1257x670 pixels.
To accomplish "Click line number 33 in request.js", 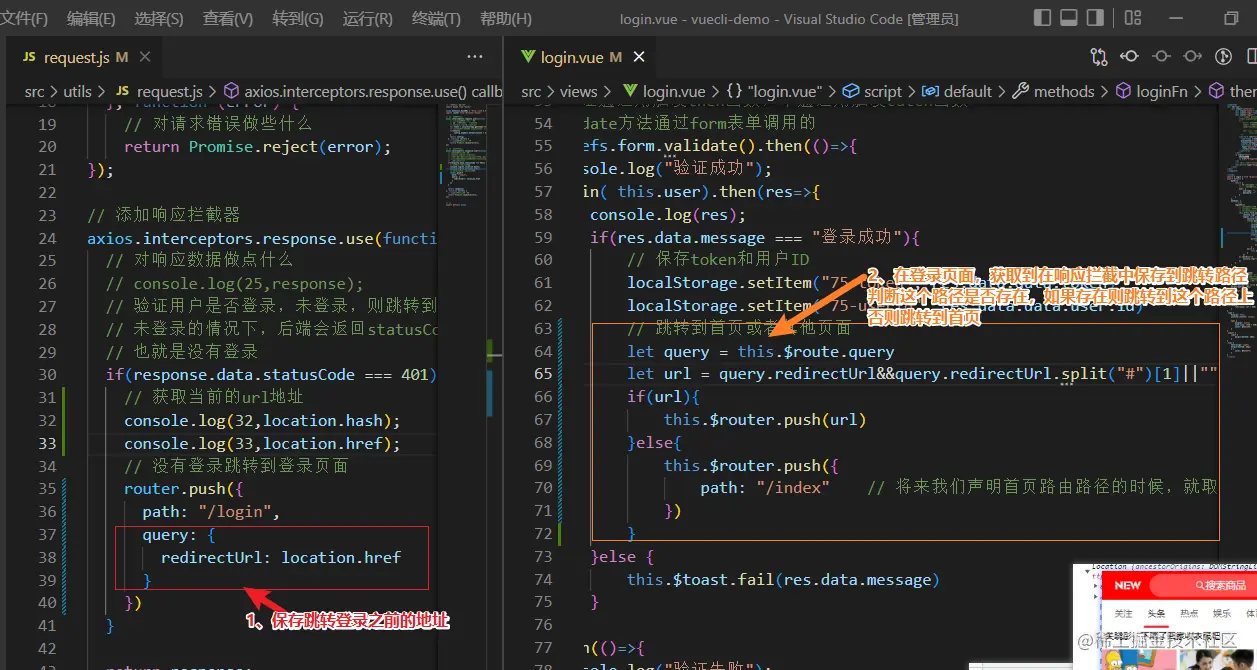I will [x=47, y=443].
